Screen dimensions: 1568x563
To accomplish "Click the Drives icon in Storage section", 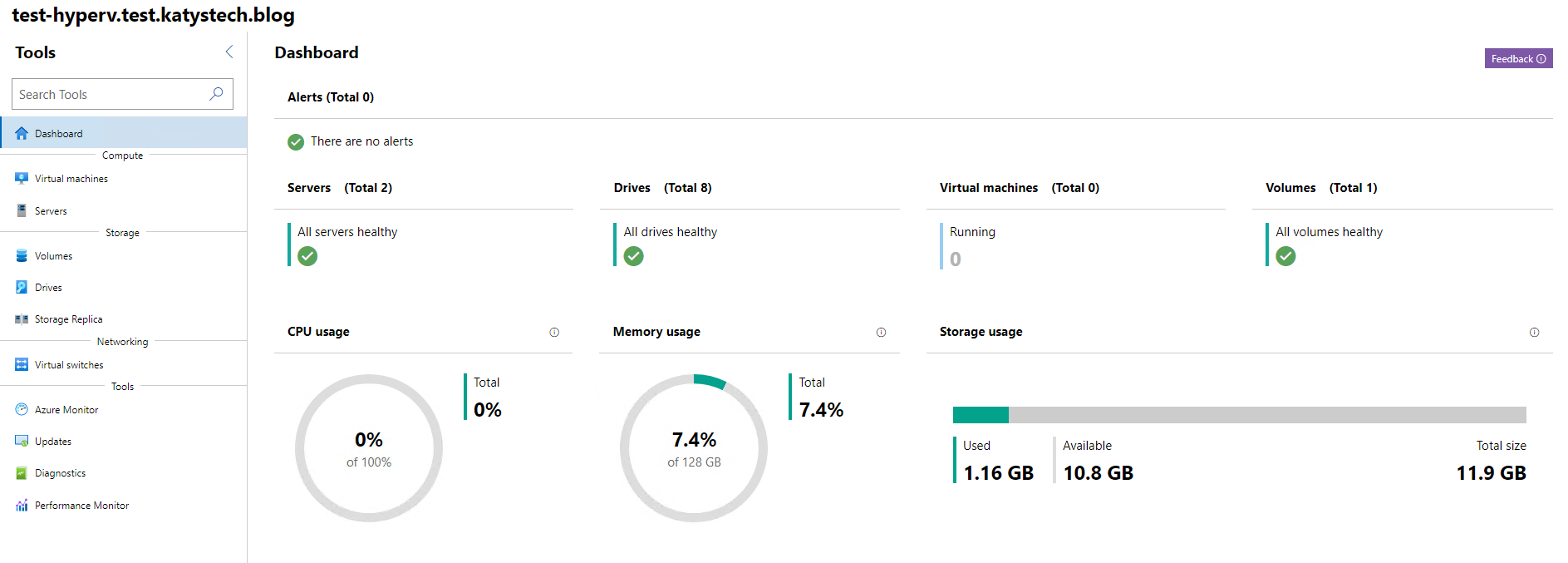I will tap(22, 288).
